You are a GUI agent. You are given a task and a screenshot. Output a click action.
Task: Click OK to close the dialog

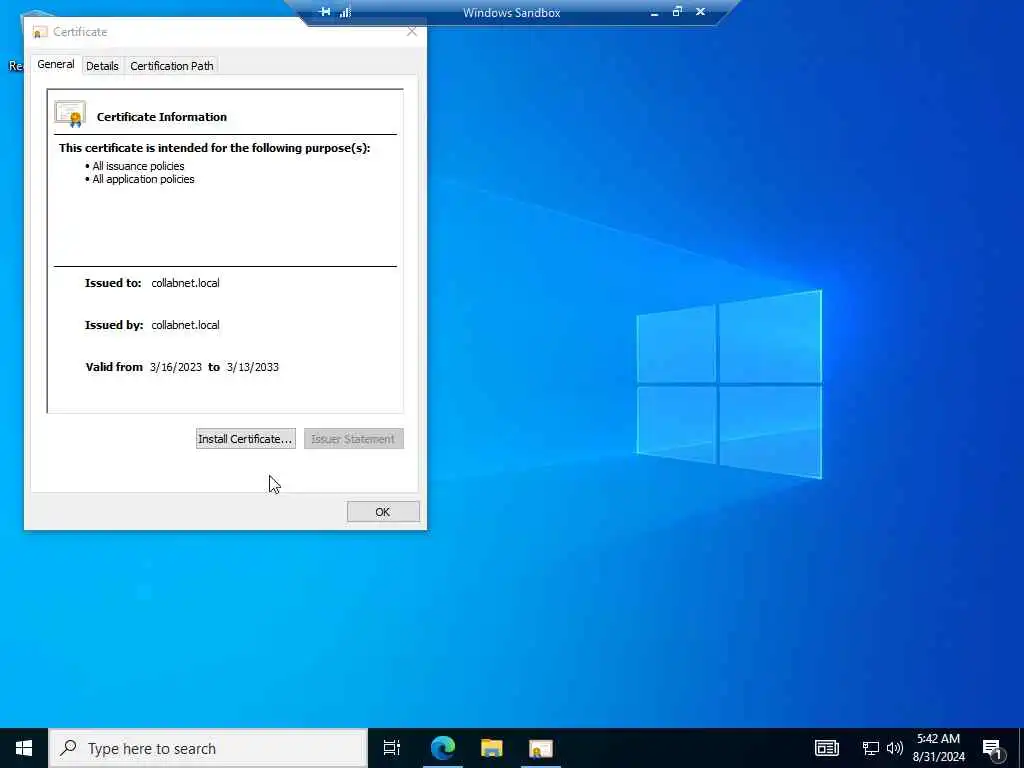(383, 512)
